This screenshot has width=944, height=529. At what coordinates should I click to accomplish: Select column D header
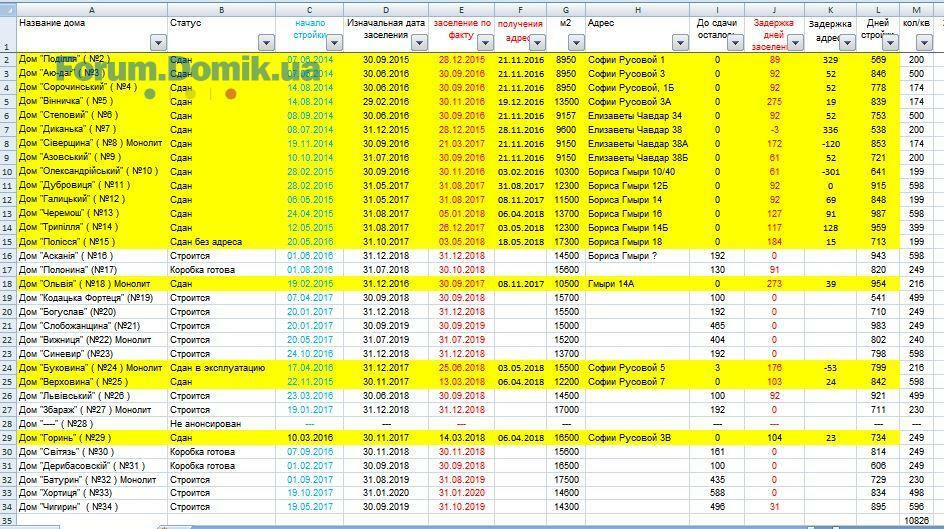click(386, 10)
